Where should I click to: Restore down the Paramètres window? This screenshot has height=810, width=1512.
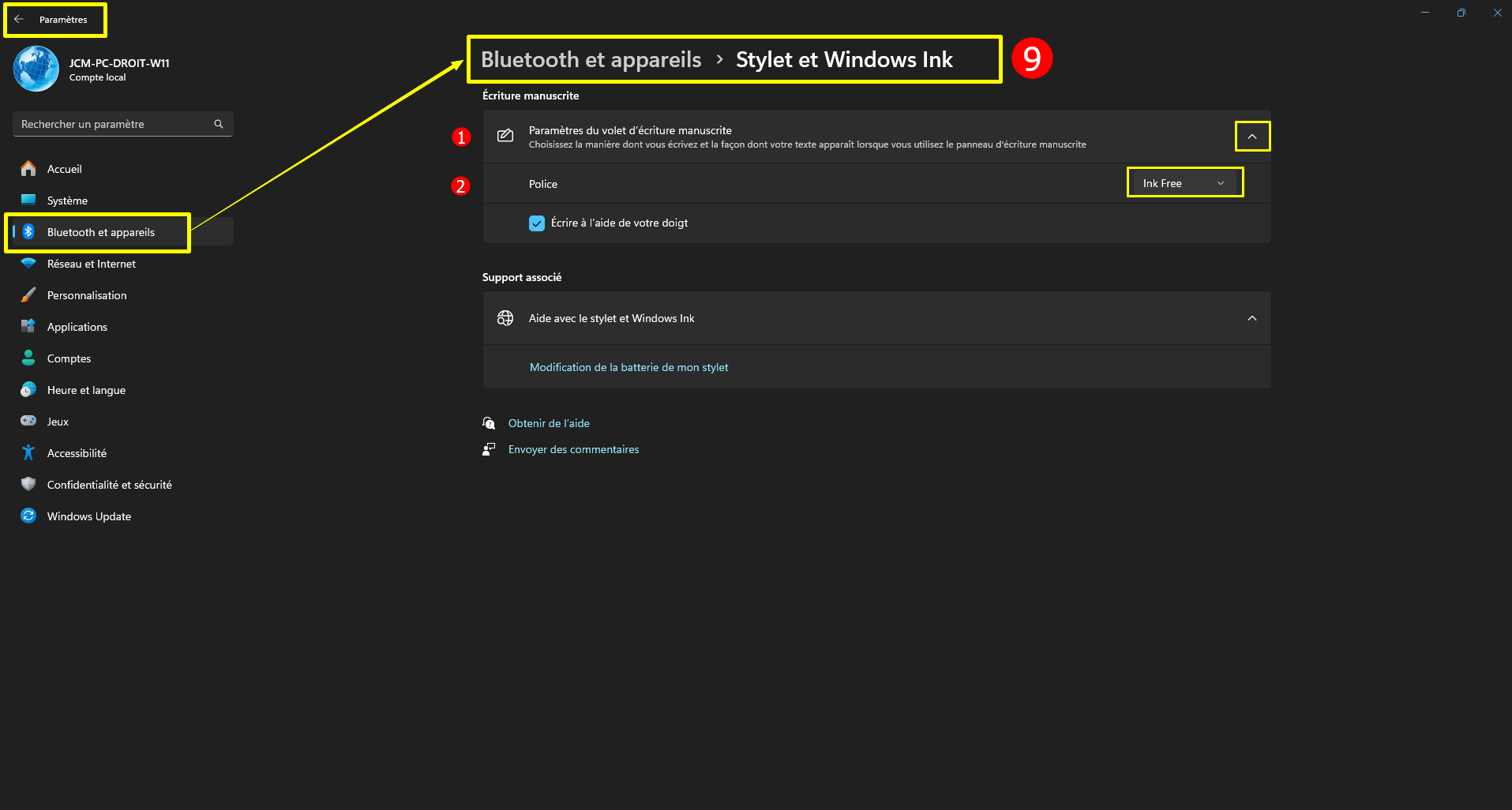1461,13
